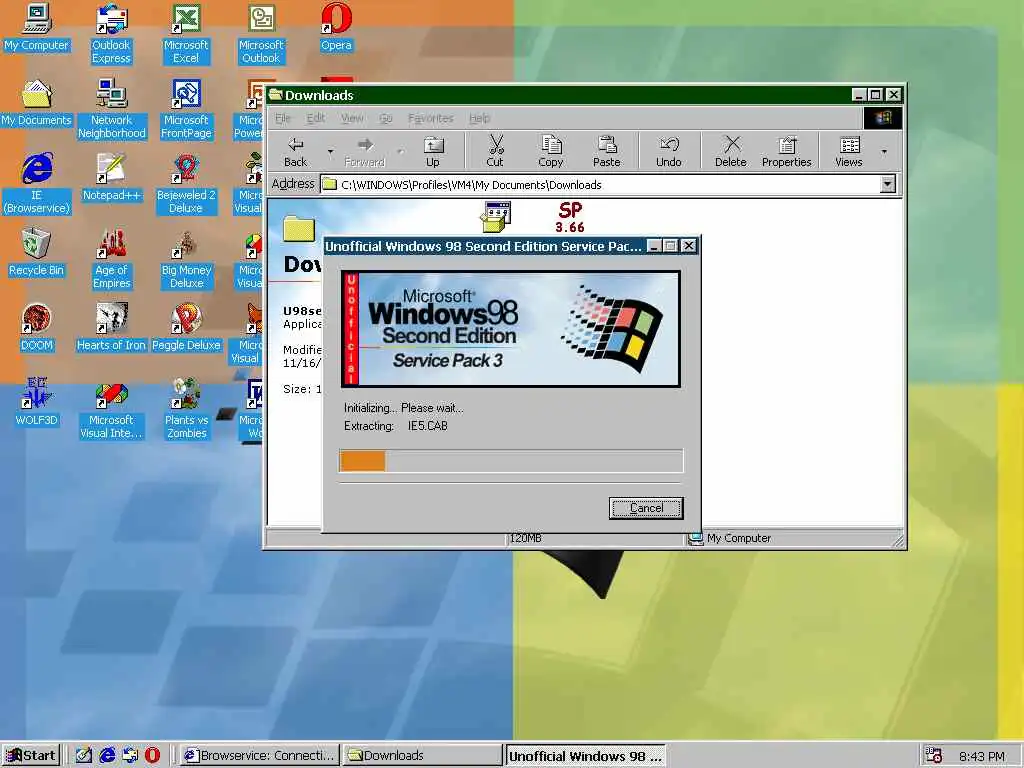Viewport: 1024px width, 768px height.
Task: Click the Service Pack 3 banner image
Action: point(511,329)
